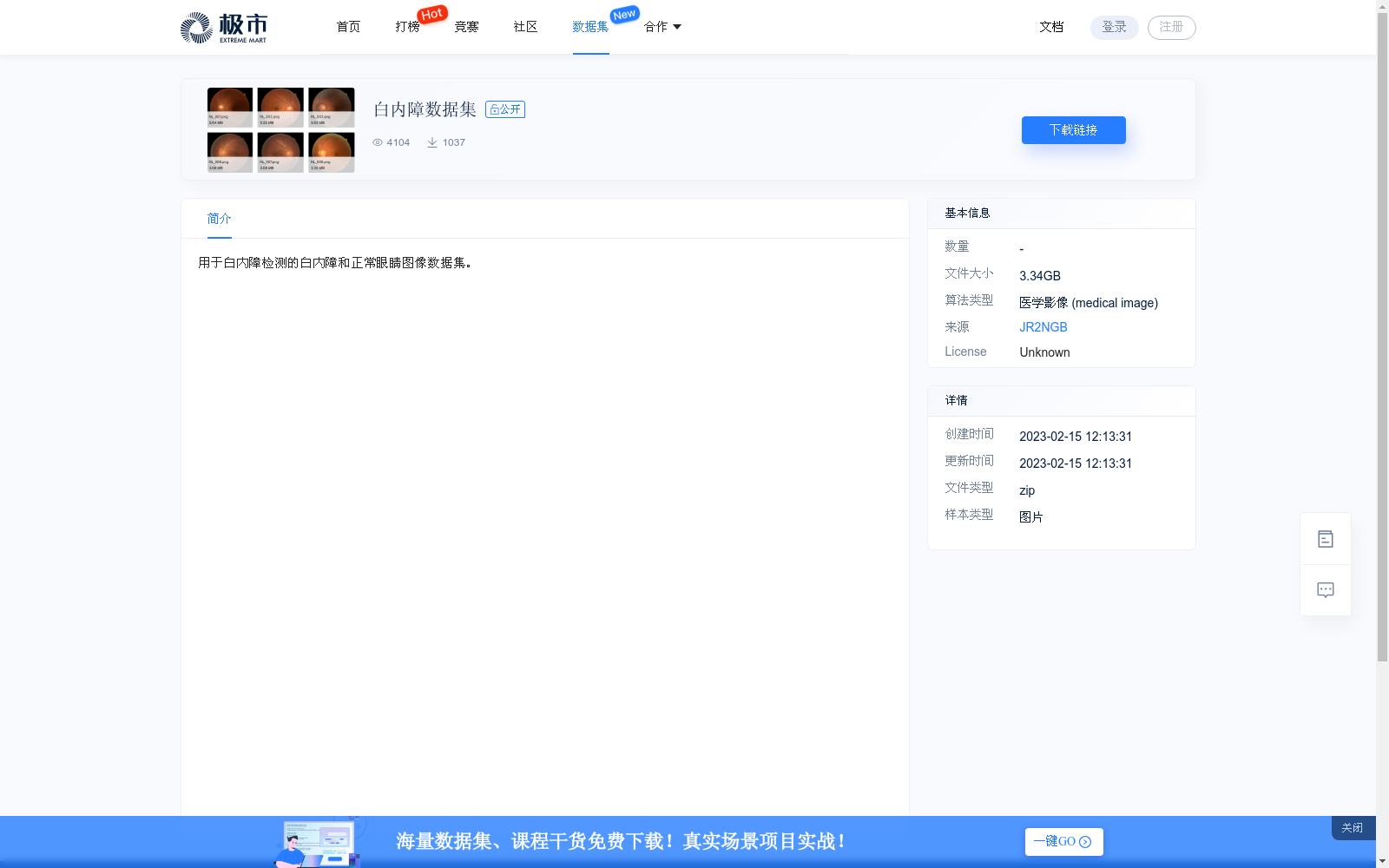Click the 公开 public badge

click(505, 109)
